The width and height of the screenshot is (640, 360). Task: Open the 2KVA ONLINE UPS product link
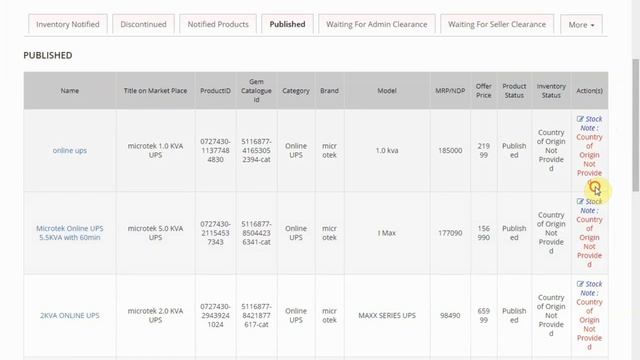click(x=70, y=316)
